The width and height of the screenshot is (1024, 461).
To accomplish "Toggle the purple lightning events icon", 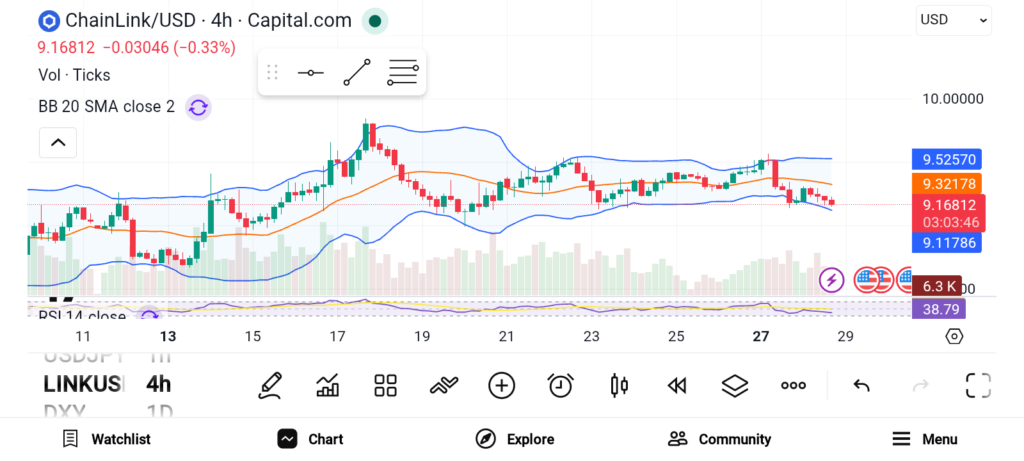I will (x=831, y=280).
